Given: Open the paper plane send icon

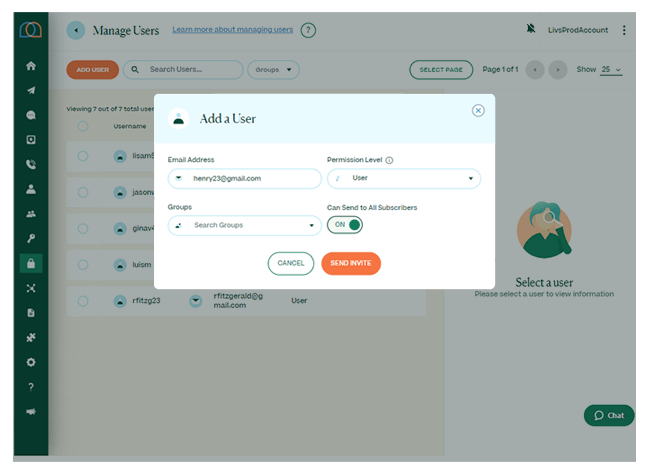Looking at the screenshot, I should coord(31,90).
